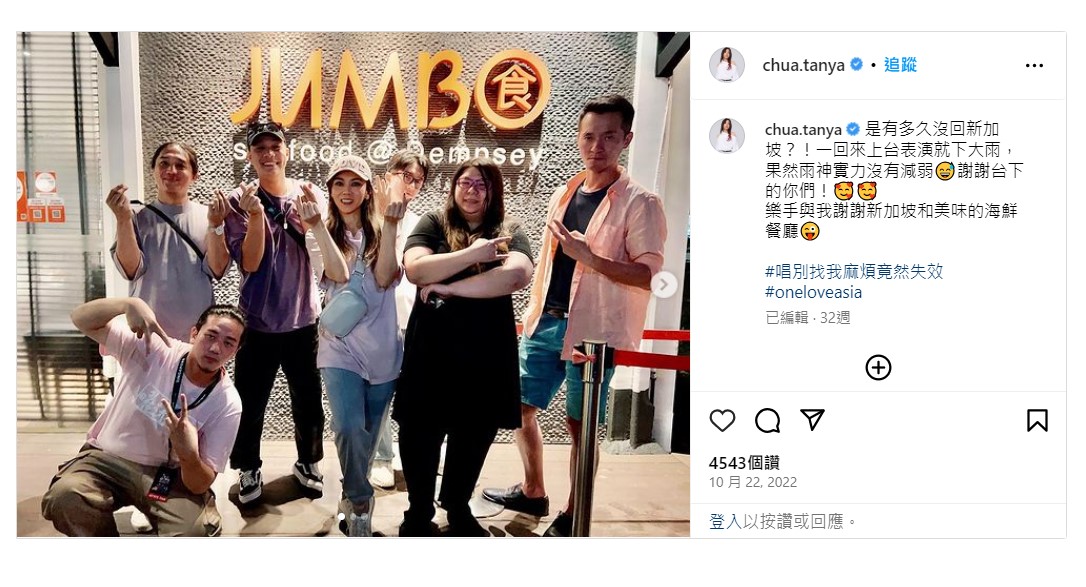Load more comments with the plus circle
Image resolution: width=1086 pixels, height=587 pixels.
(878, 368)
